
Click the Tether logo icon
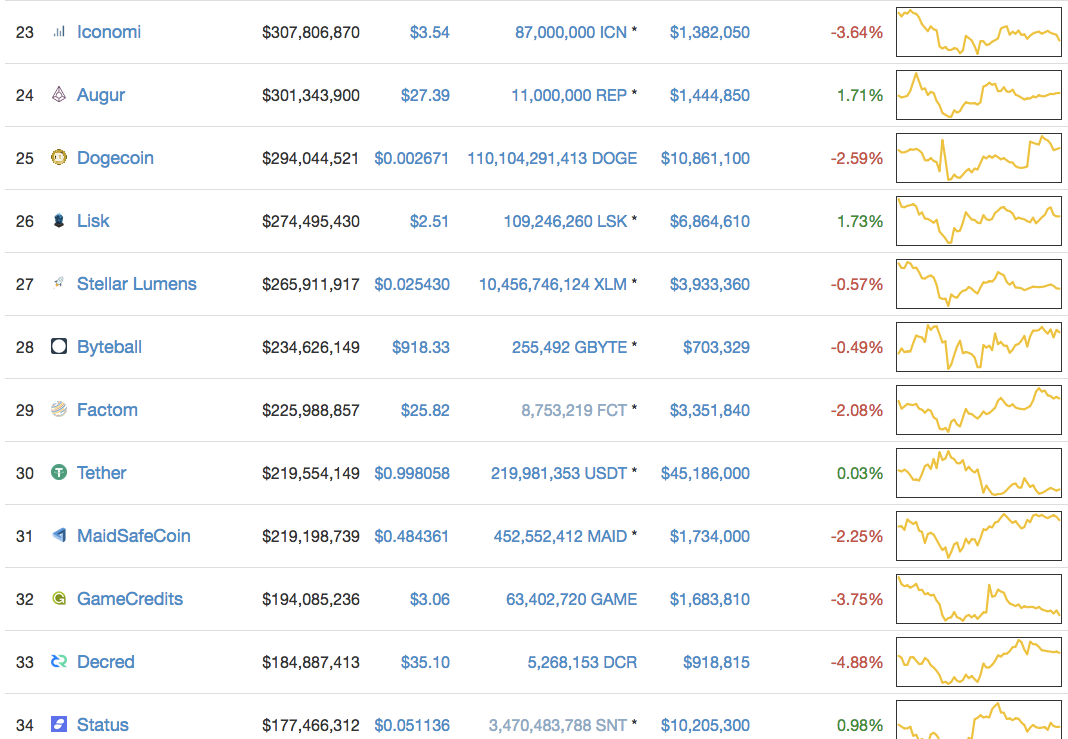point(59,473)
